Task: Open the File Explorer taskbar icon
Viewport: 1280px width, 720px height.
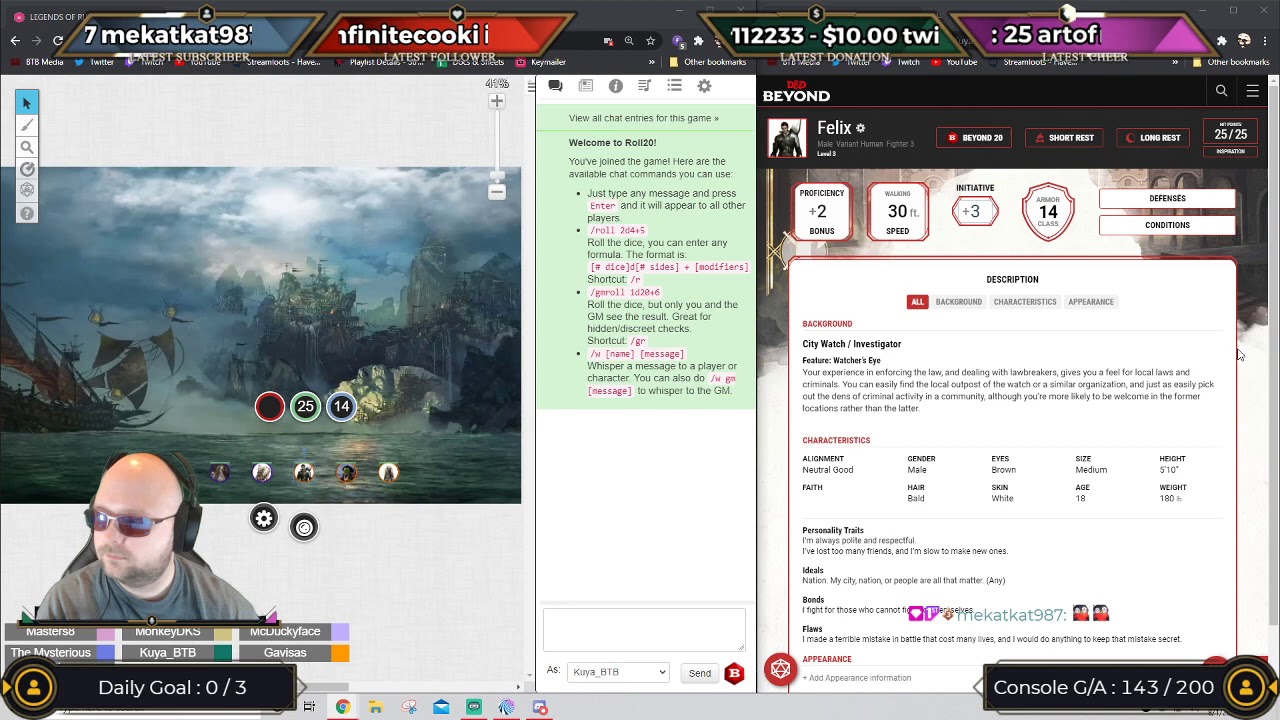Action: [375, 708]
